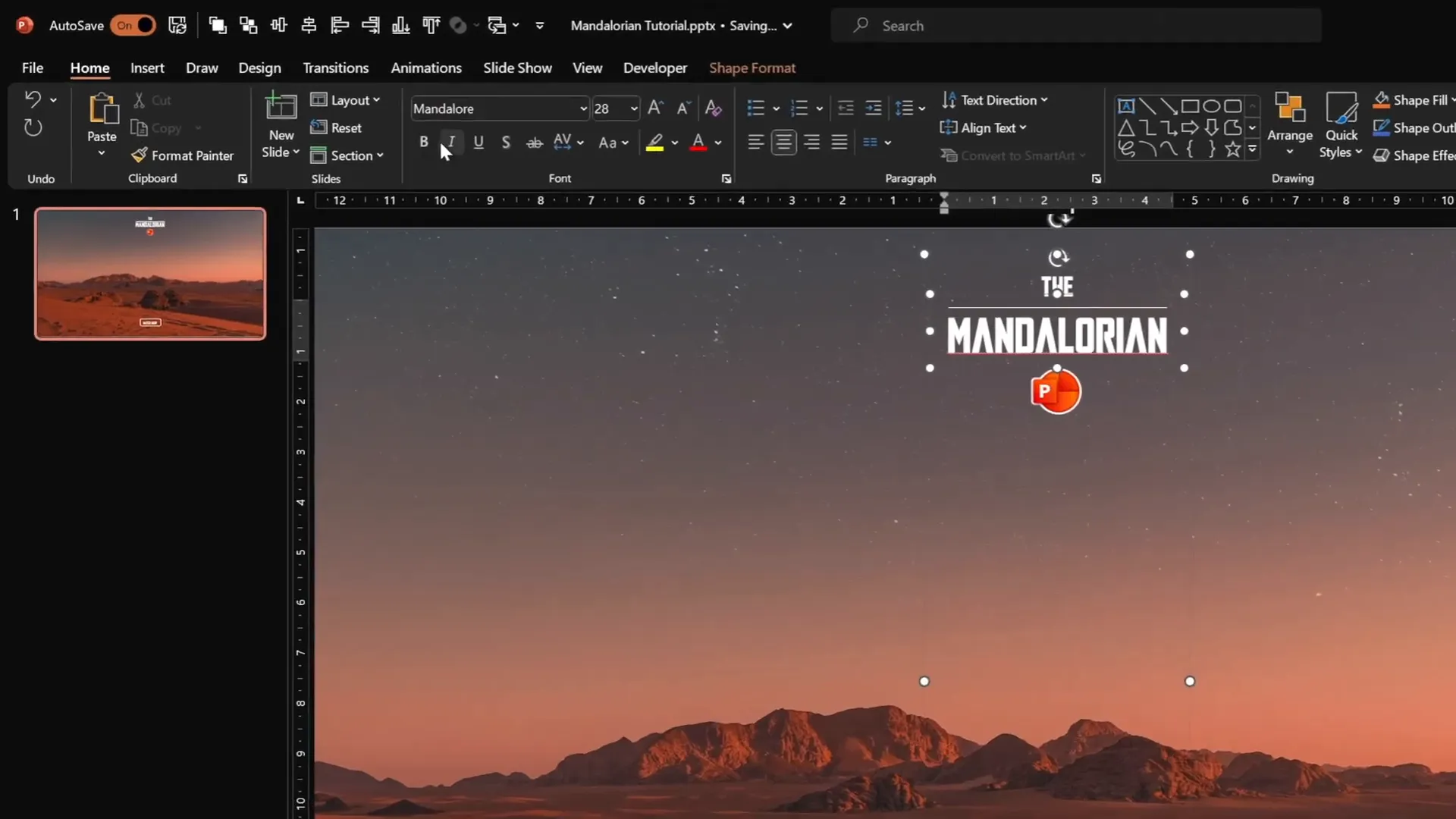Screen dimensions: 1456x819
Task: Open Clipboard pane launcher
Action: [x=243, y=179]
